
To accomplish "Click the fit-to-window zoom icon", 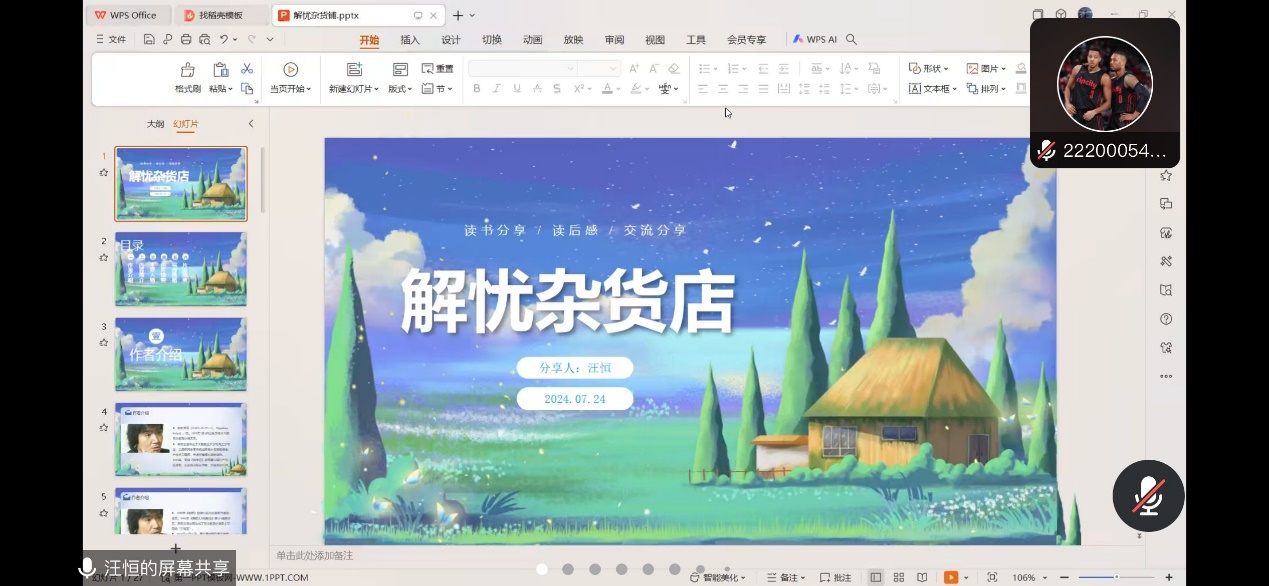I will [x=992, y=577].
